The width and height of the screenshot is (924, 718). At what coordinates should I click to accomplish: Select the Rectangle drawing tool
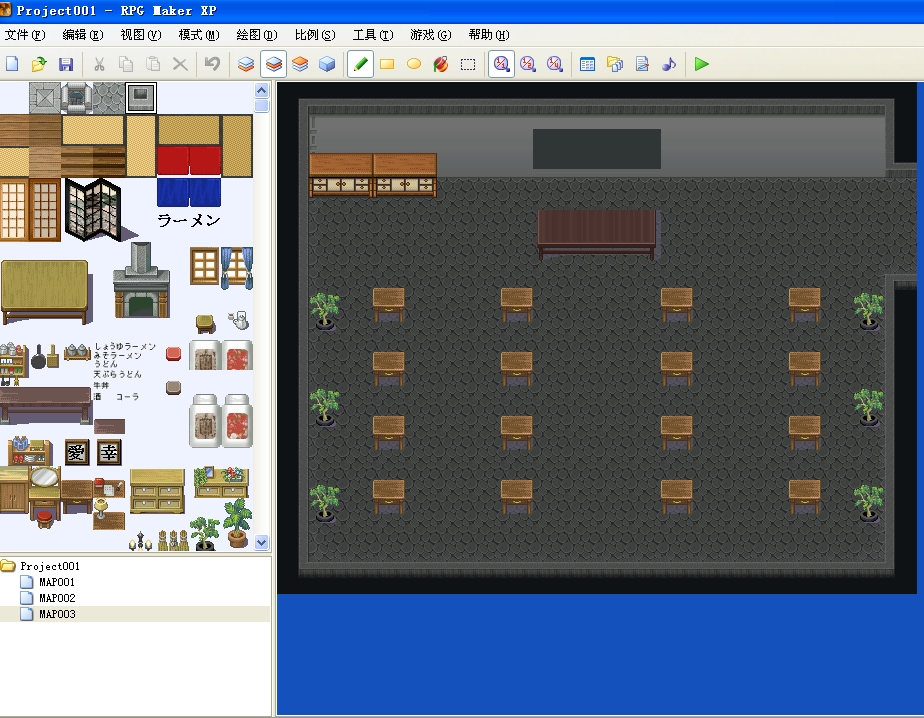coord(387,64)
